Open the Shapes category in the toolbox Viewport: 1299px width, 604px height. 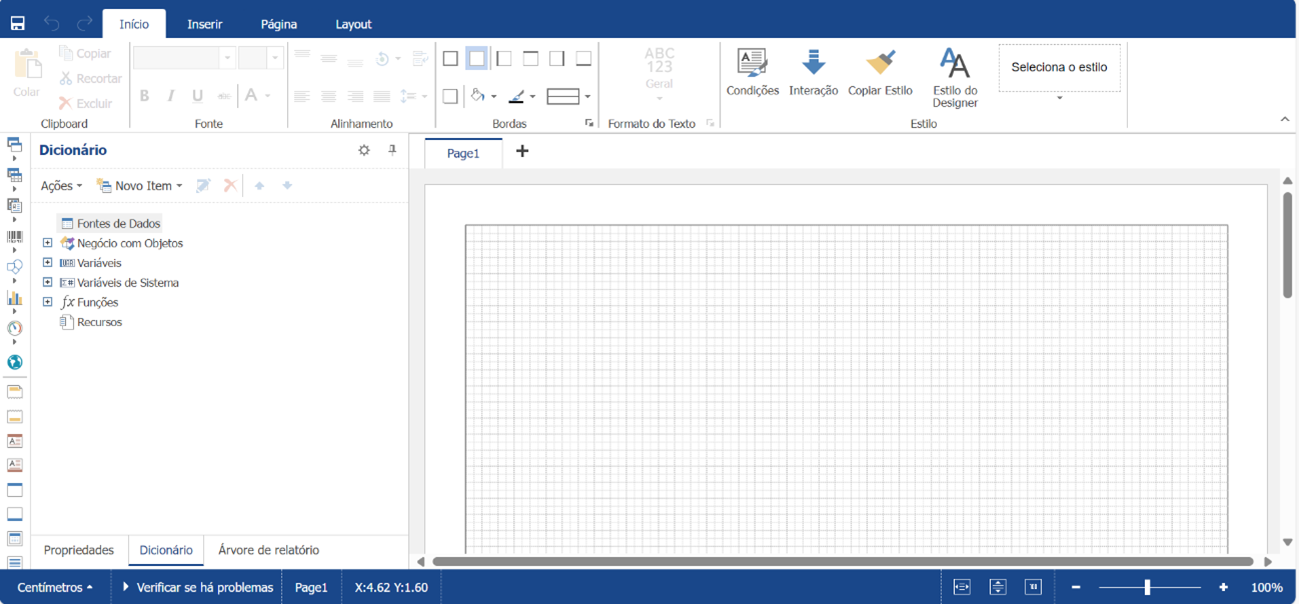point(15,267)
